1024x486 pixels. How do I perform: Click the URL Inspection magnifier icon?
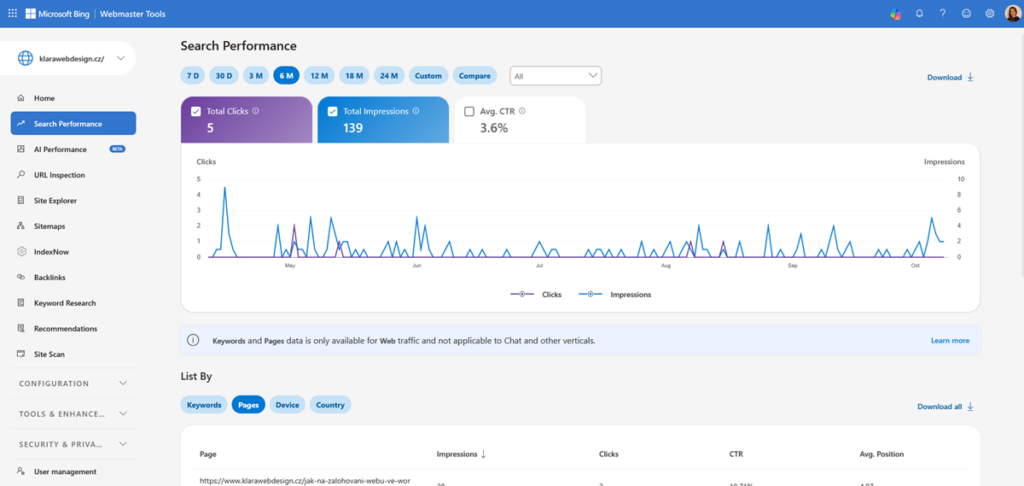click(21, 175)
